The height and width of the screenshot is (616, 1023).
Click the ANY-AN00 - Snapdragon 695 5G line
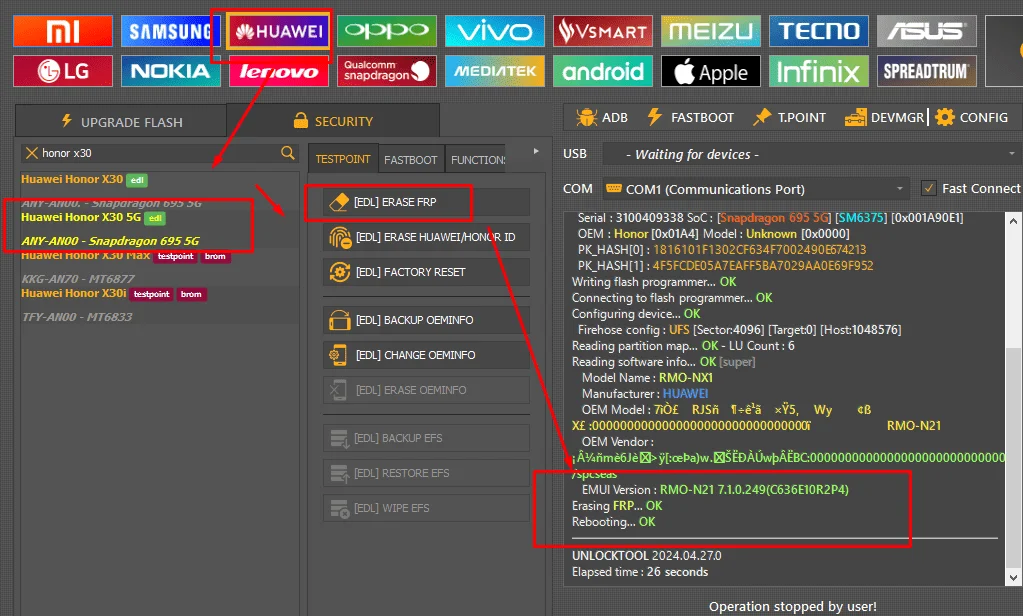click(x=110, y=241)
